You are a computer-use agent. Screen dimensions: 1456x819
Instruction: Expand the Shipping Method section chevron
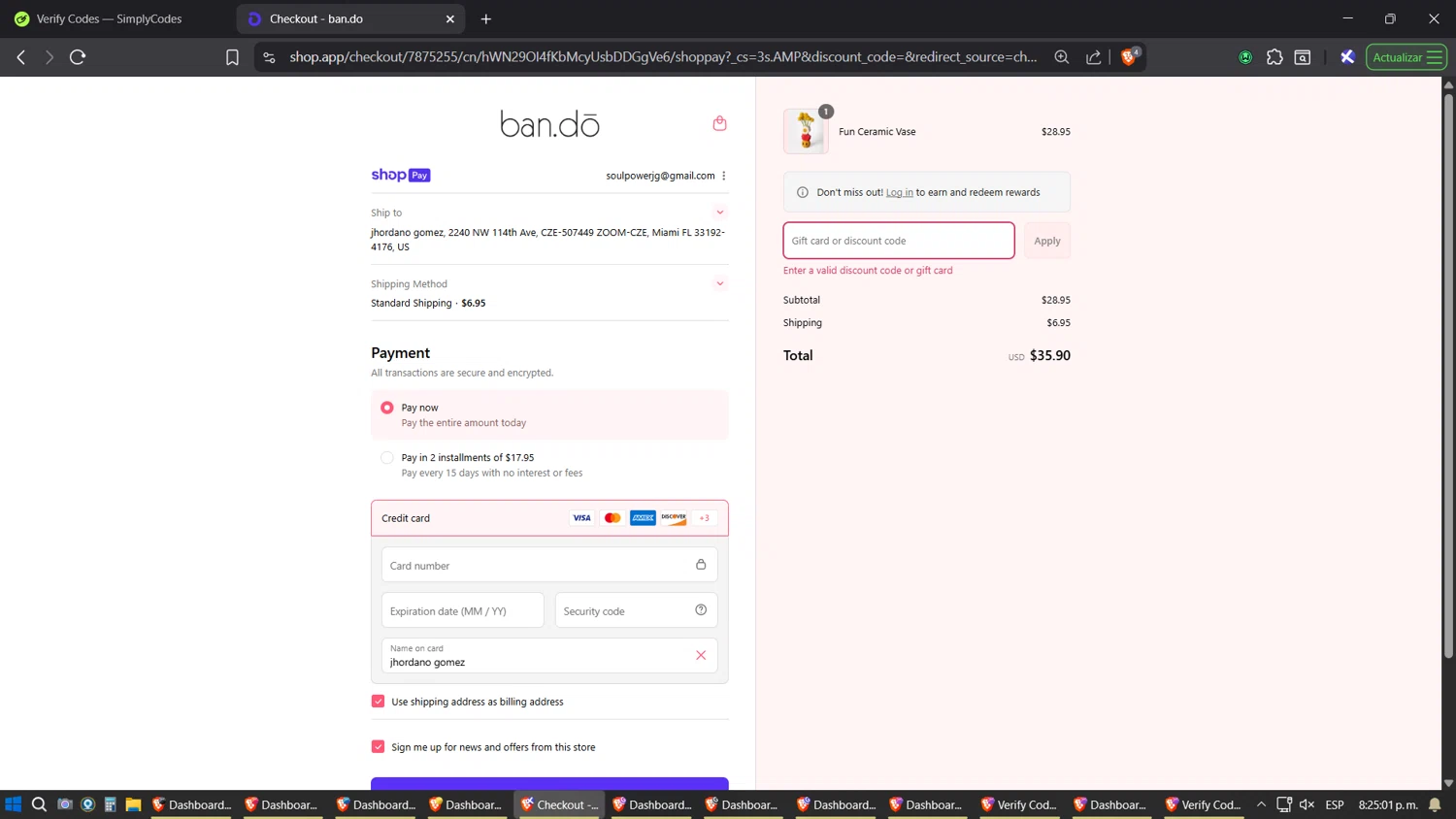point(720,283)
